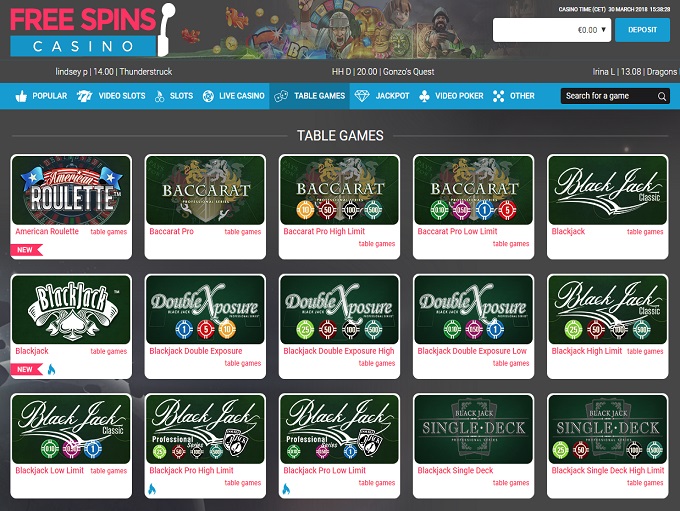The width and height of the screenshot is (680, 511).
Task: Click the Live Casino chip icon
Action: point(208,96)
